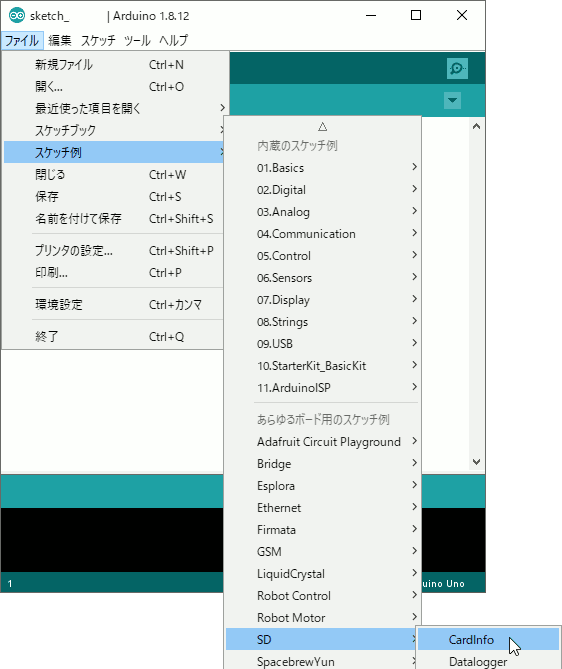
Task: Expand 最近使った項目を開く submenu
Action: click(114, 108)
